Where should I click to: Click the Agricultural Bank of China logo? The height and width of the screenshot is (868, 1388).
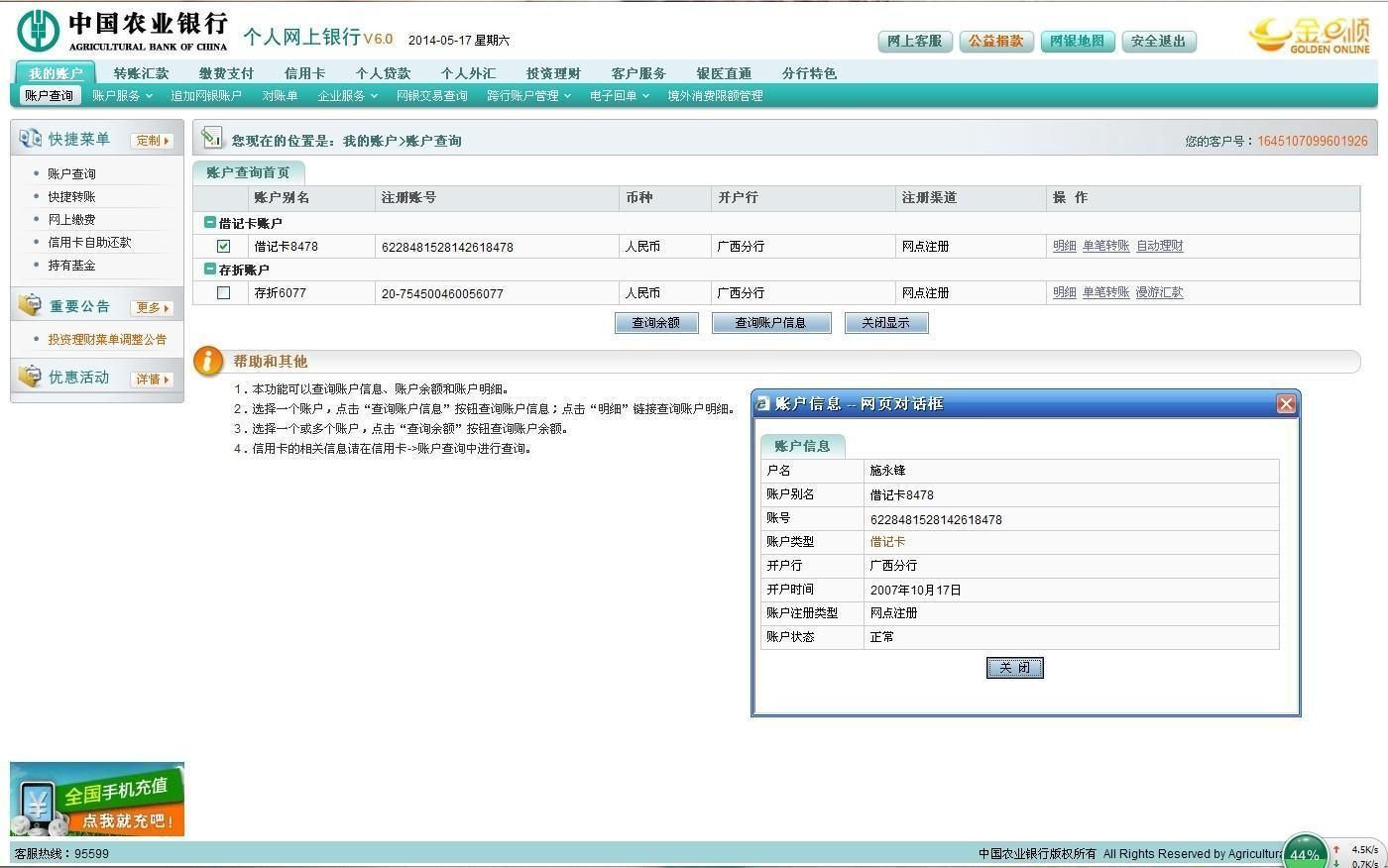tap(38, 32)
